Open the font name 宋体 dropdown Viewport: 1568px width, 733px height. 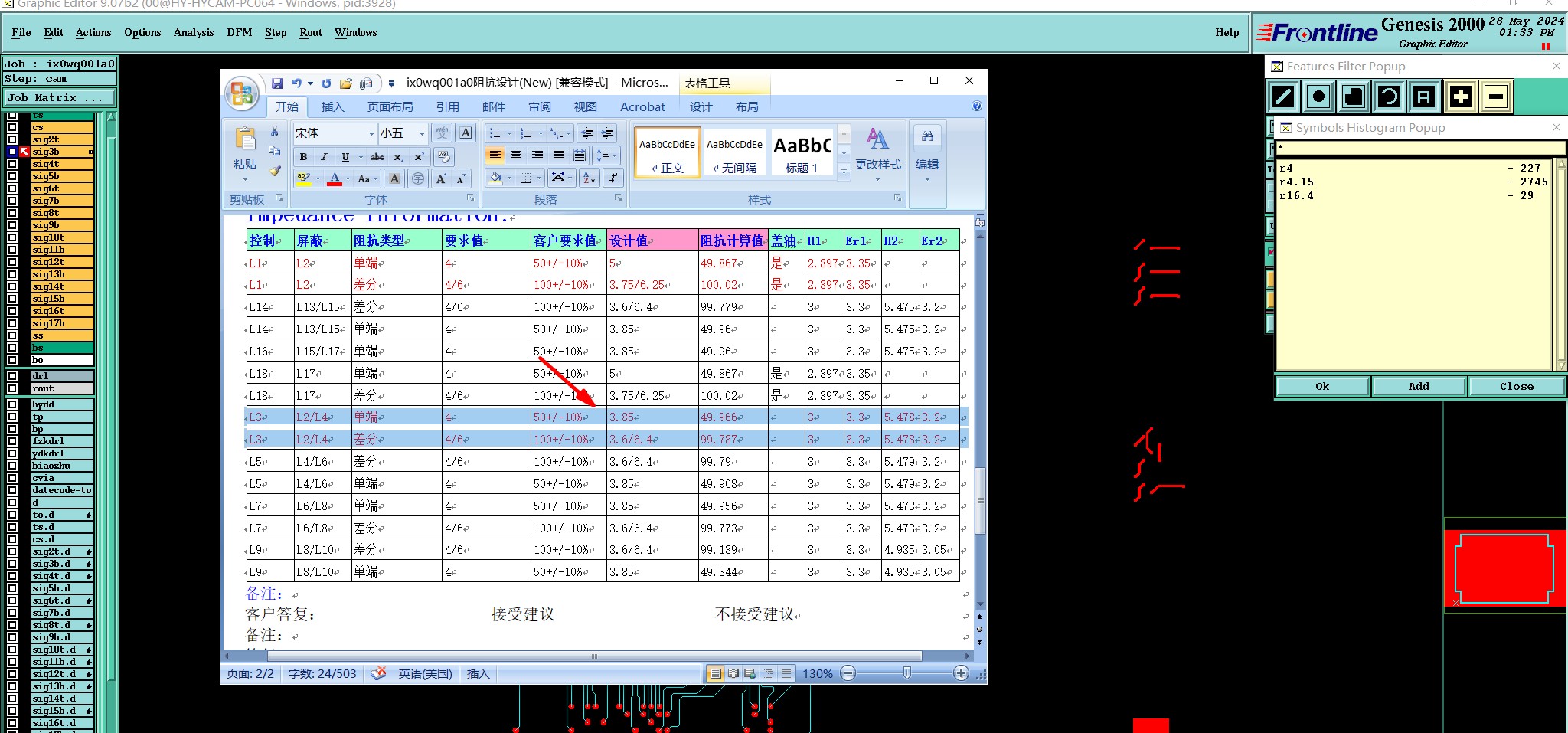[x=372, y=133]
